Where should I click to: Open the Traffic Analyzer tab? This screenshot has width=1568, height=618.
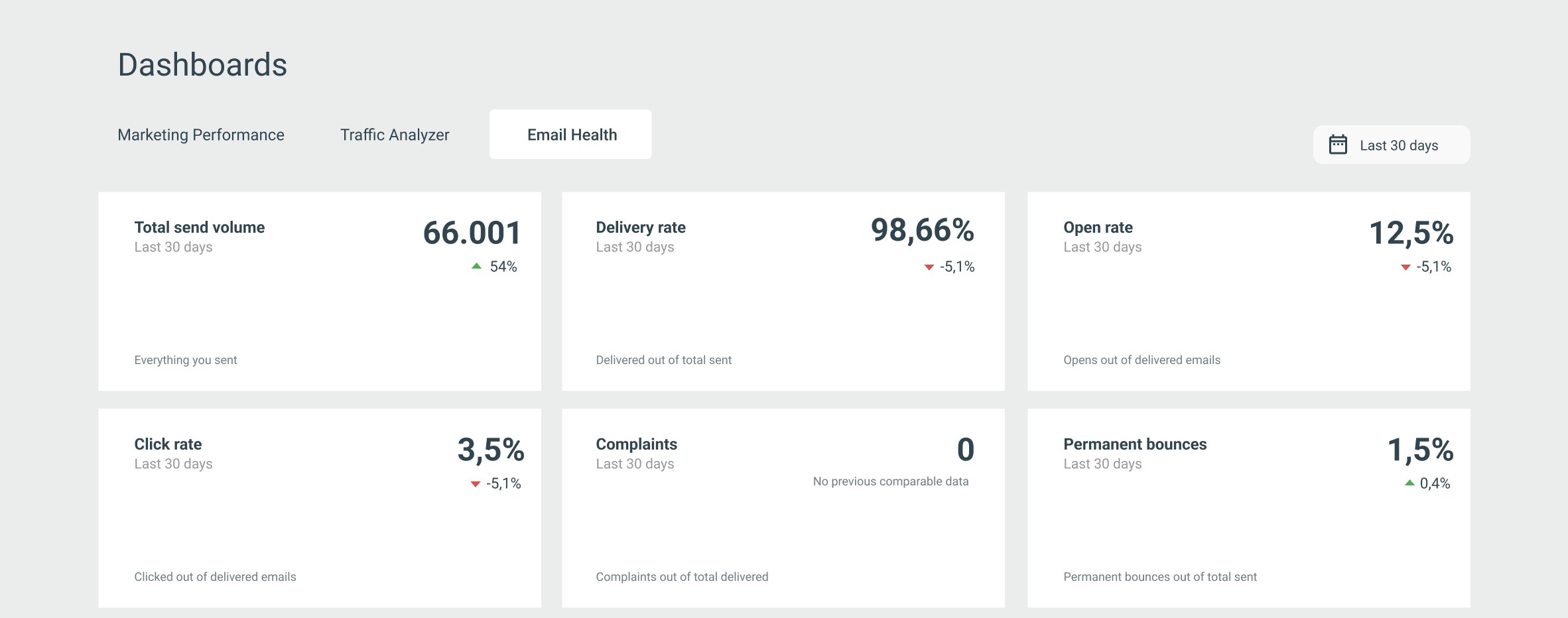click(395, 135)
